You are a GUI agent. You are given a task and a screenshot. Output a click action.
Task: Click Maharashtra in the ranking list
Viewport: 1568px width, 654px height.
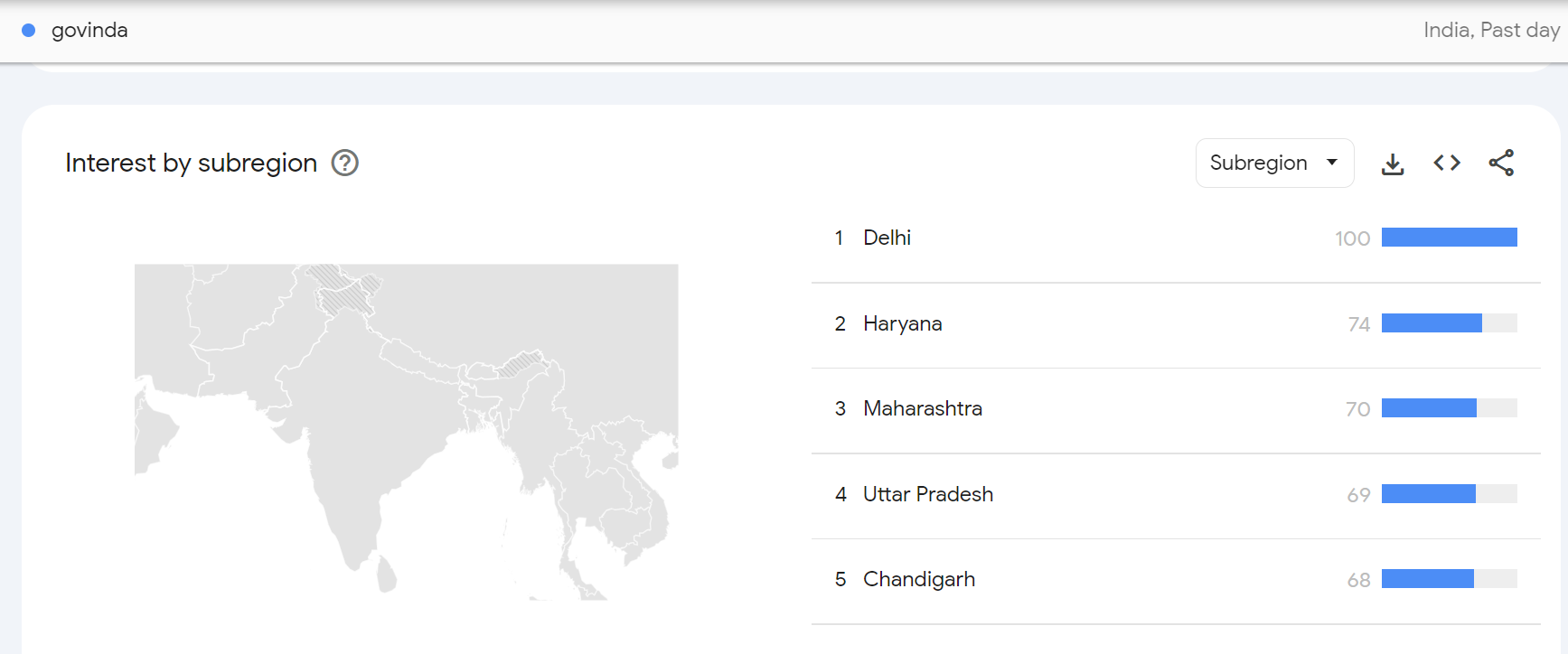coord(922,408)
